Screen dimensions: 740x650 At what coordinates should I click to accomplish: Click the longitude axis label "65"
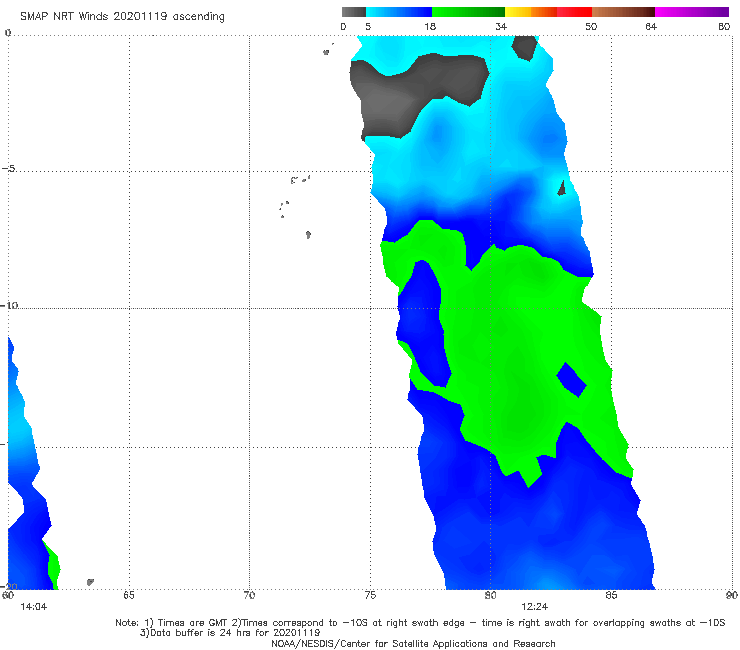(x=129, y=595)
